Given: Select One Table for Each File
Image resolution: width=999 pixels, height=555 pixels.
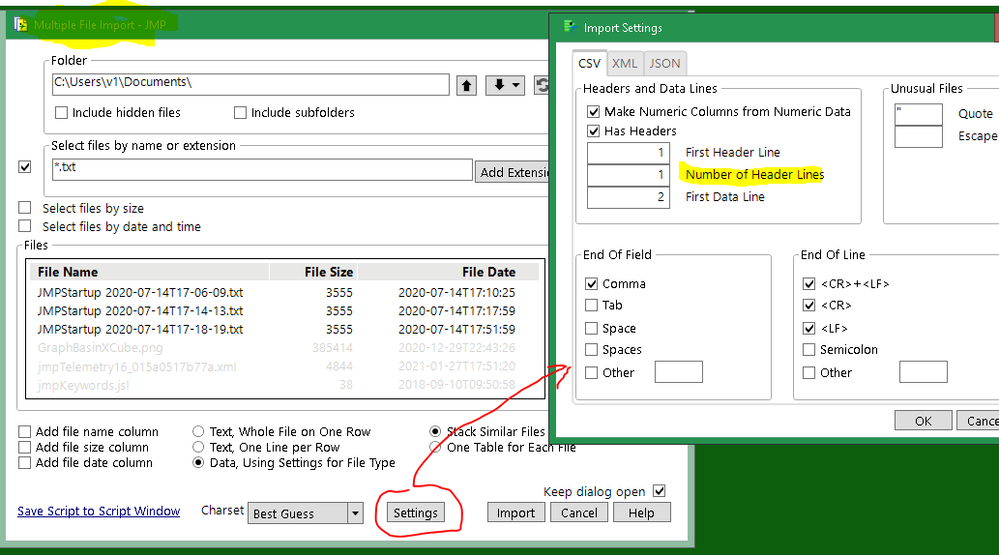Looking at the screenshot, I should click(435, 447).
